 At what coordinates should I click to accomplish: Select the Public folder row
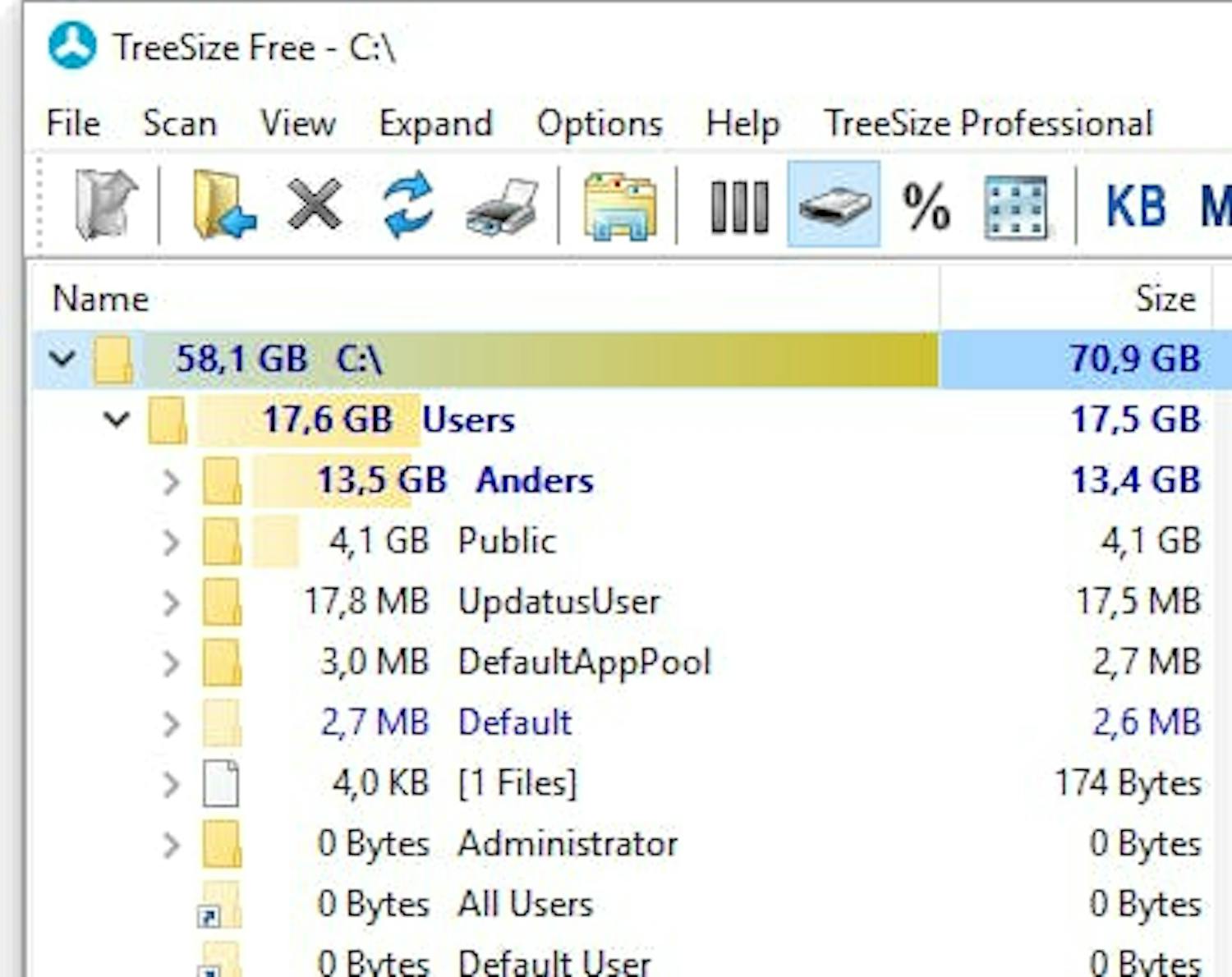coord(507,540)
